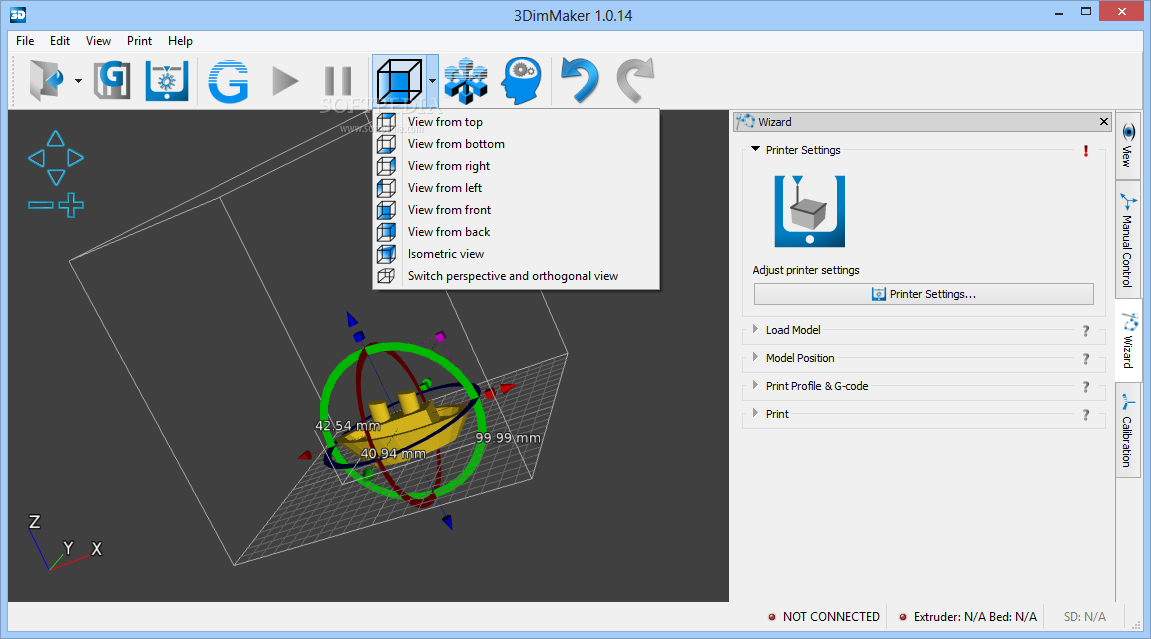Click help question mark for Print Profile & G-code
The height and width of the screenshot is (639, 1151).
[x=1086, y=387]
